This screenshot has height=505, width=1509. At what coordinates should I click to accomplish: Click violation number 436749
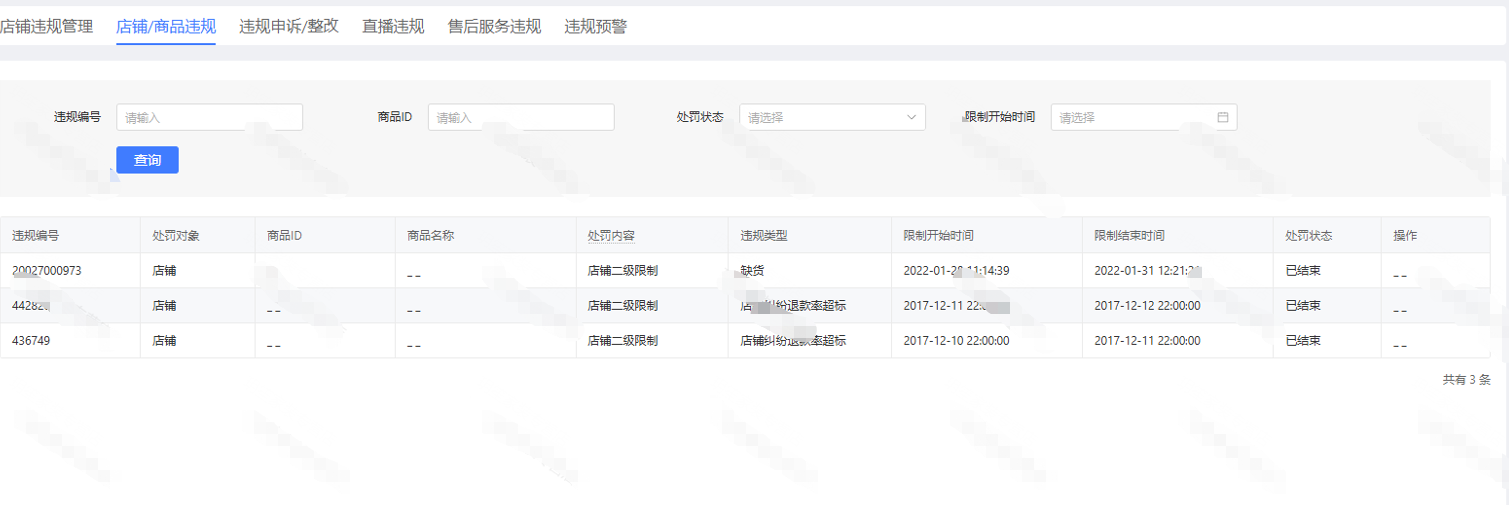point(31,340)
